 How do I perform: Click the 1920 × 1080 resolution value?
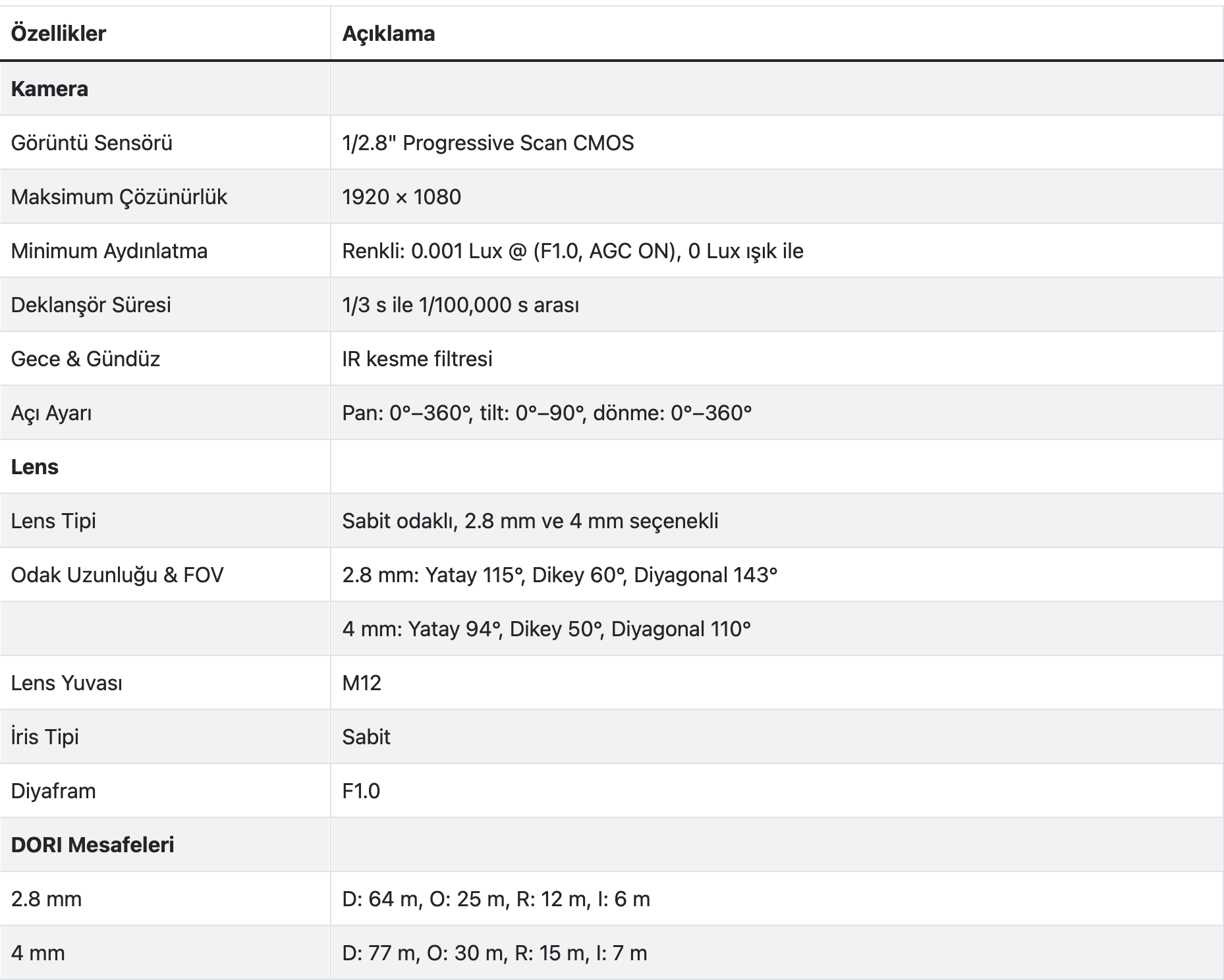[401, 197]
